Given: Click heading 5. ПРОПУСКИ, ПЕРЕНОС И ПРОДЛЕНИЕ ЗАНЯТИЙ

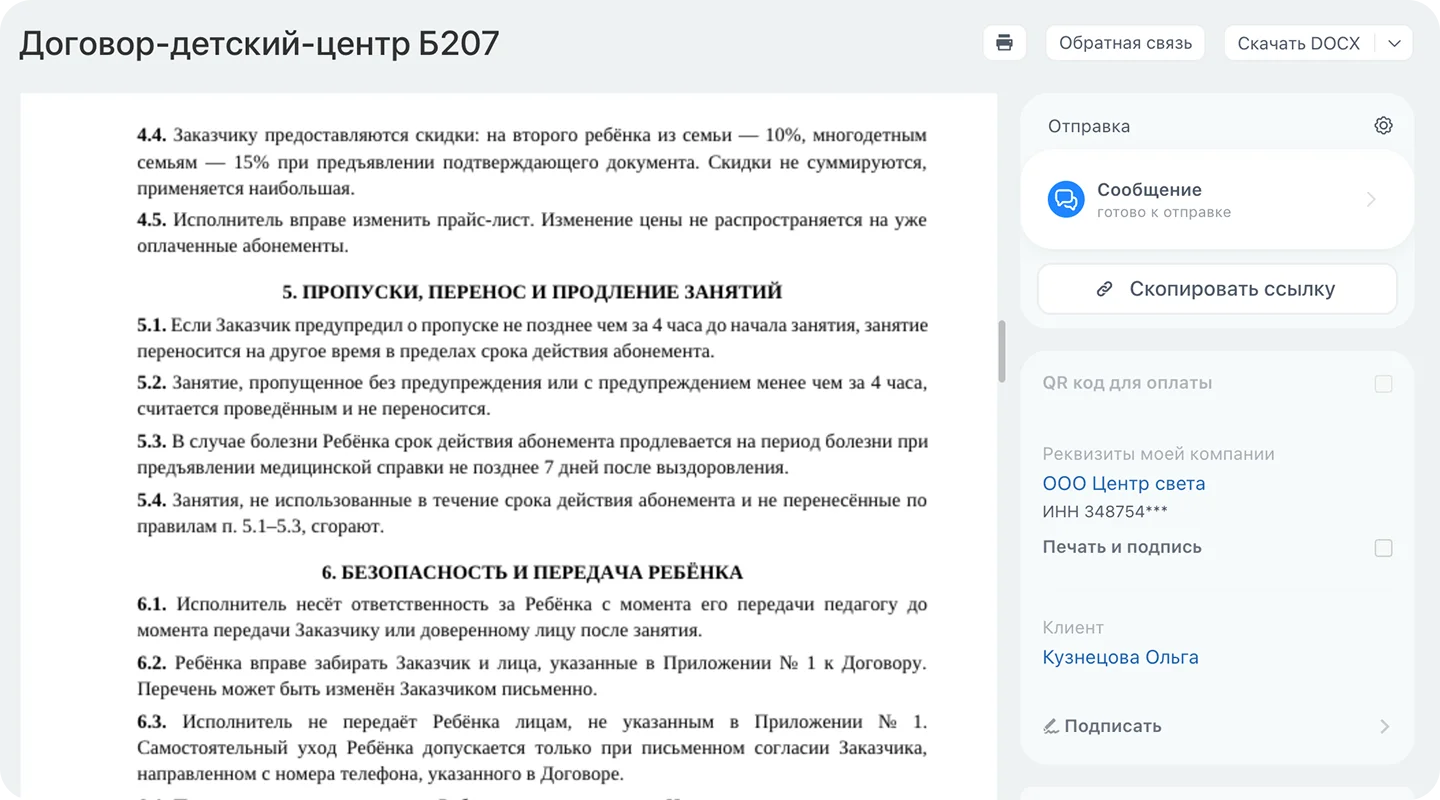Looking at the screenshot, I should click(532, 292).
